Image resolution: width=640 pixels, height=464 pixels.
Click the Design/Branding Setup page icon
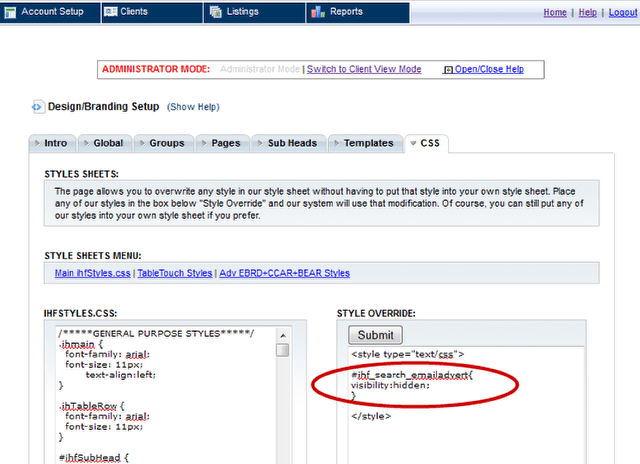38,107
